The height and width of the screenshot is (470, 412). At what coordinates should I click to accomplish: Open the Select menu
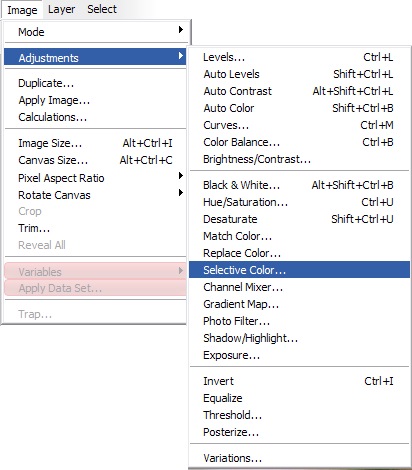pos(102,9)
